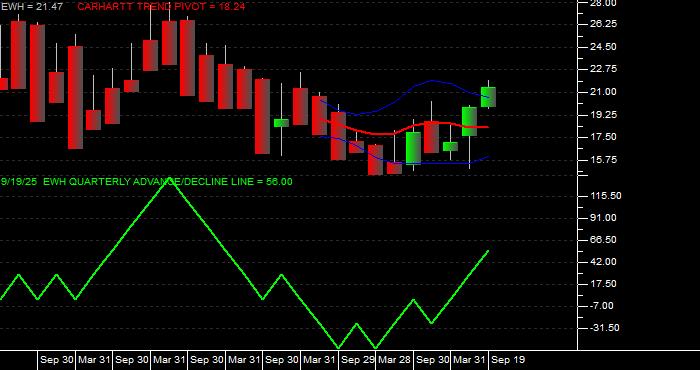Click the latest green candlestick on the right

488,97
